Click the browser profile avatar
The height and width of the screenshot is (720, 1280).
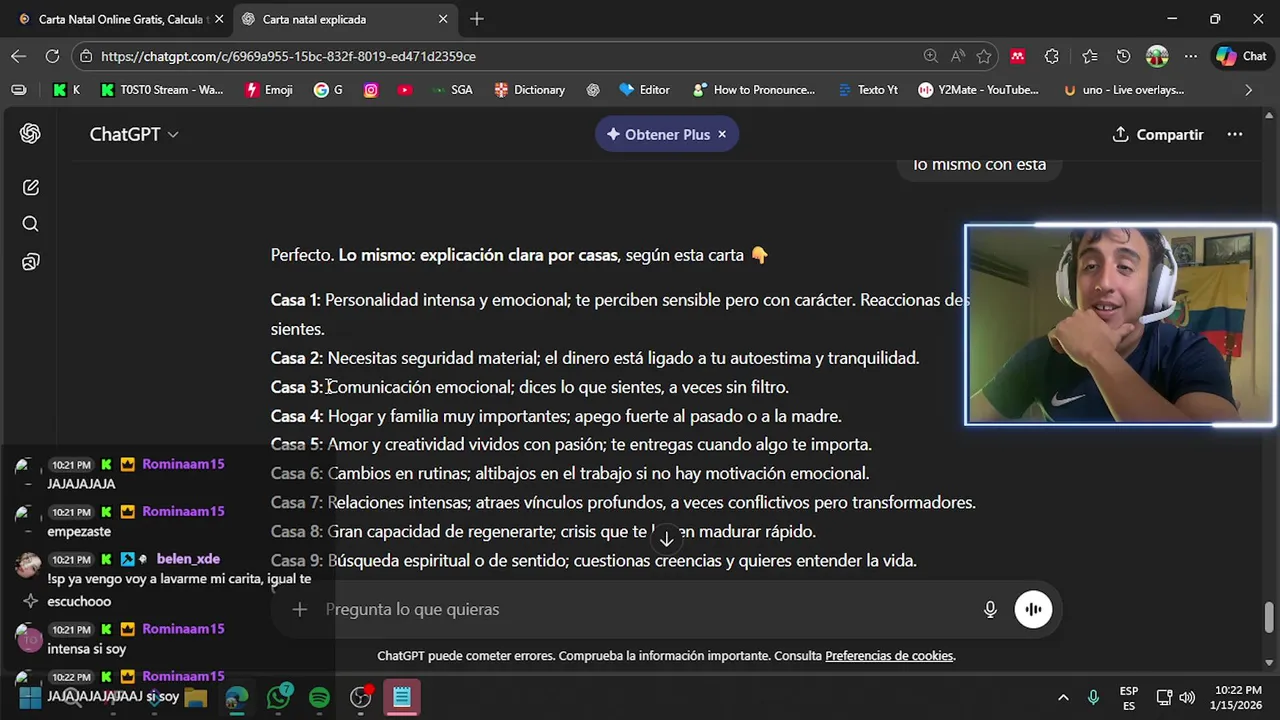[1157, 56]
